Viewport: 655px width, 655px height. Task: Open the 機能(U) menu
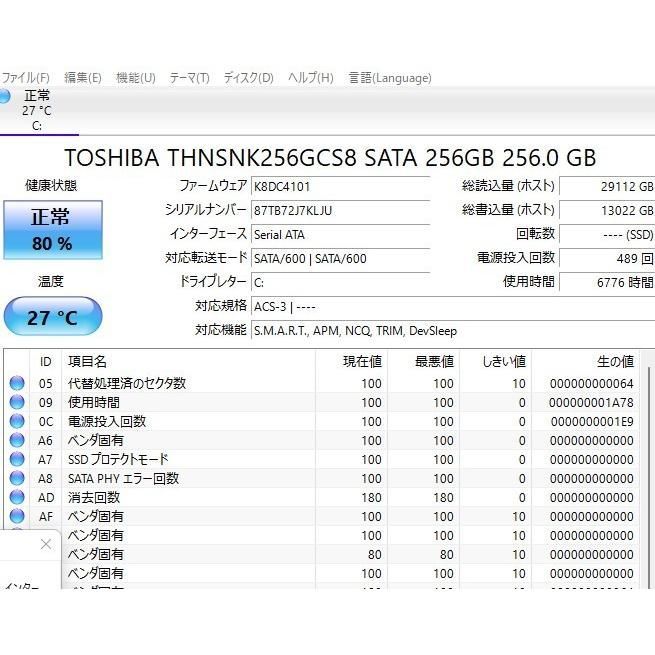tap(136, 78)
